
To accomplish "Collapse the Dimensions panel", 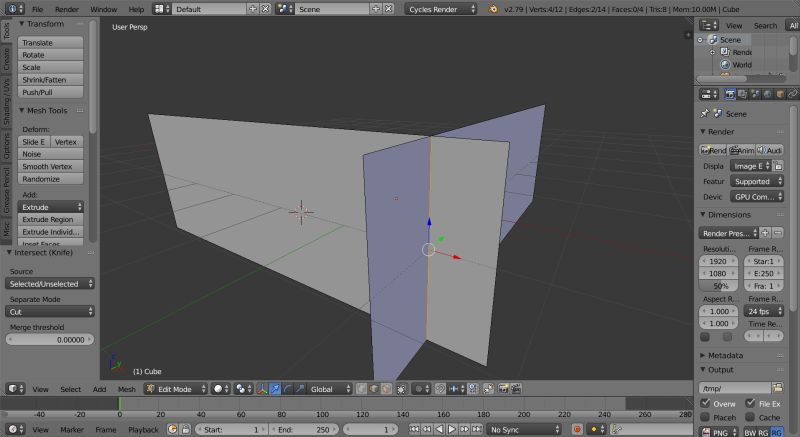I will click(727, 215).
